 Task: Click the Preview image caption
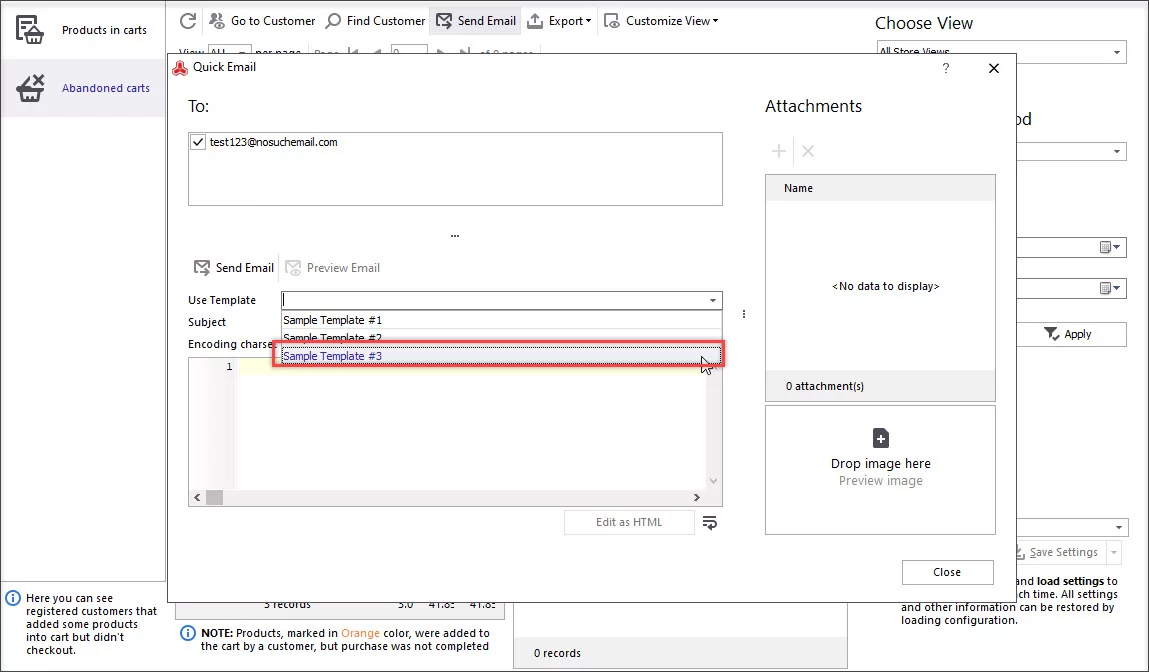(880, 481)
